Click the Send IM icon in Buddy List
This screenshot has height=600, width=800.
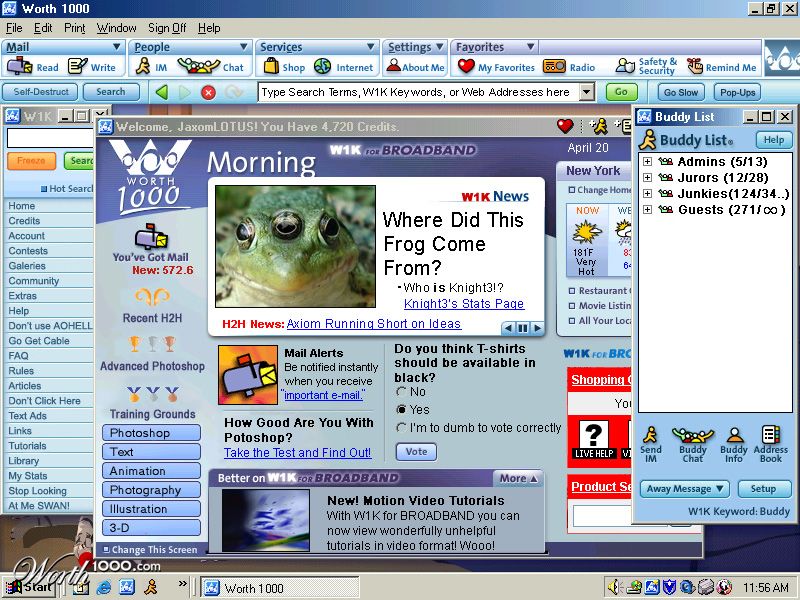click(651, 444)
